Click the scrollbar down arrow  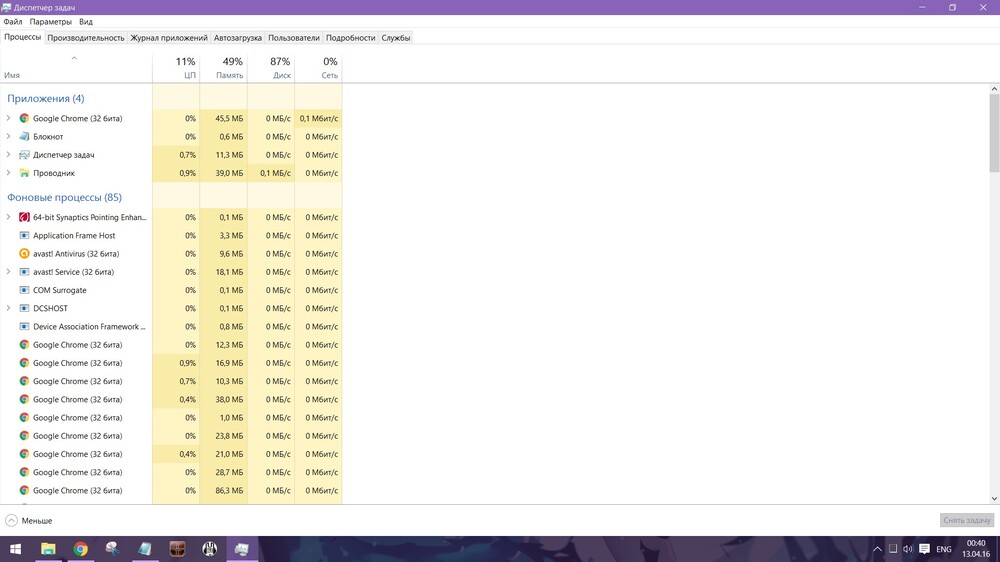(994, 499)
